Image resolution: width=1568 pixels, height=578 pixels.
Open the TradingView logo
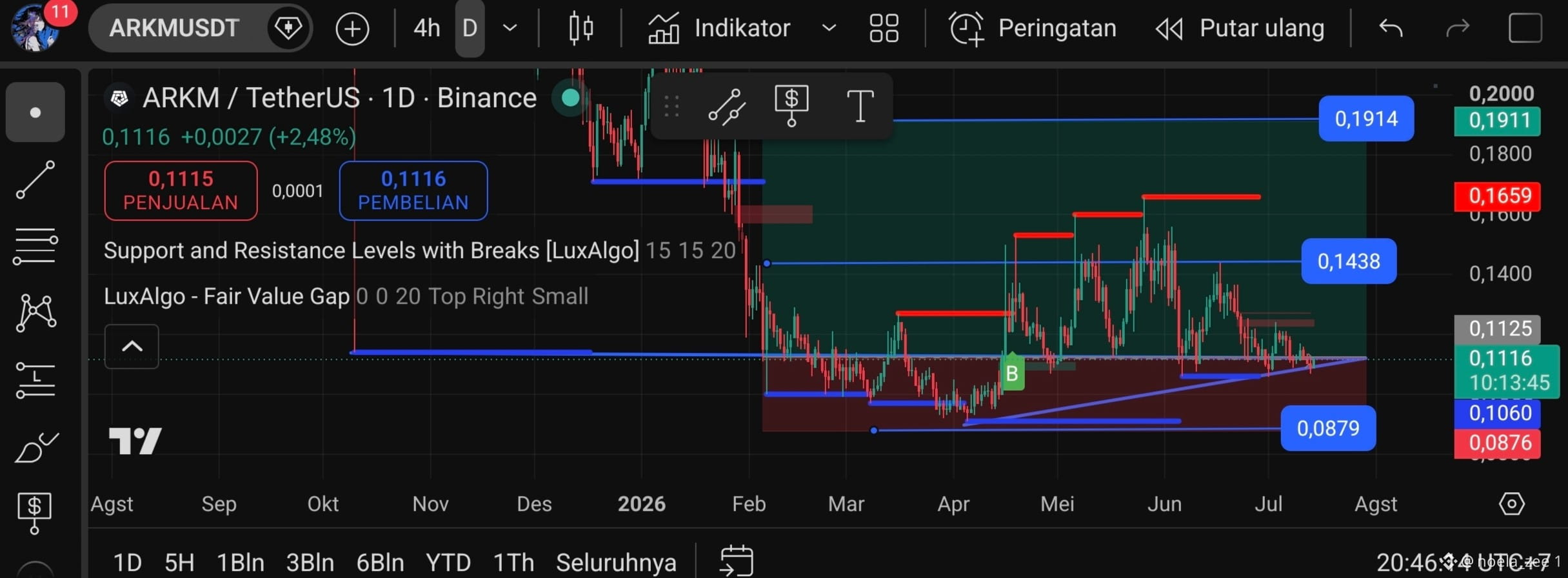point(135,441)
